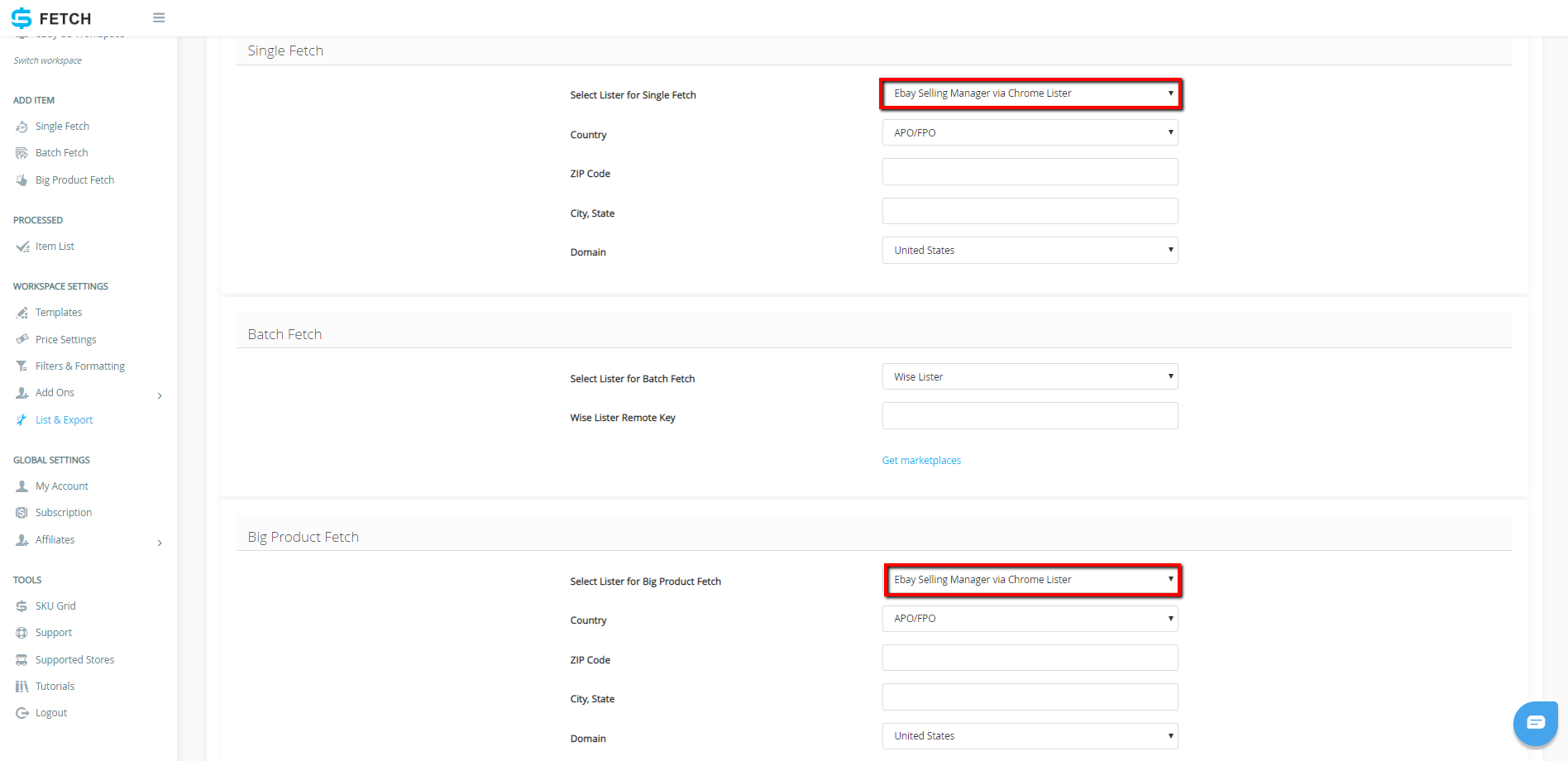Open Support page
Image resolution: width=1568 pixels, height=761 pixels.
click(54, 633)
